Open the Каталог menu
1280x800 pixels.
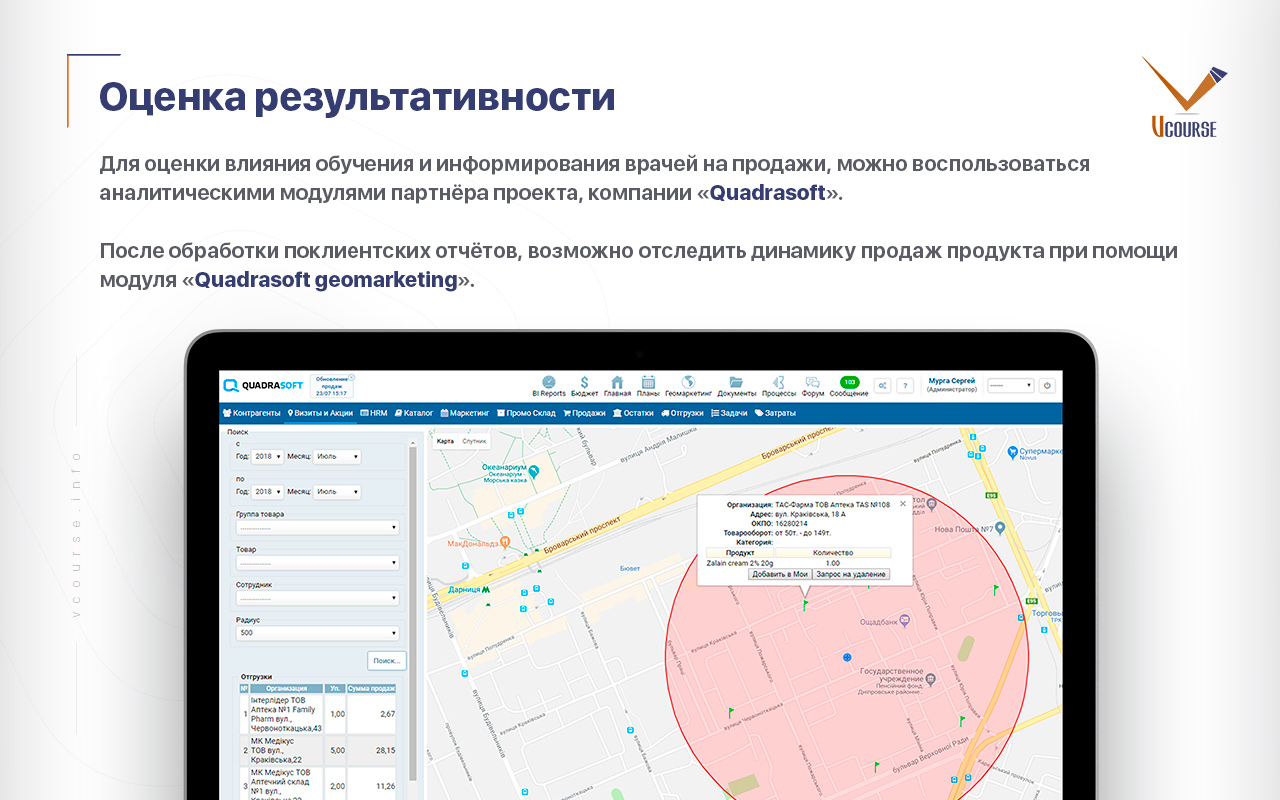coord(414,413)
